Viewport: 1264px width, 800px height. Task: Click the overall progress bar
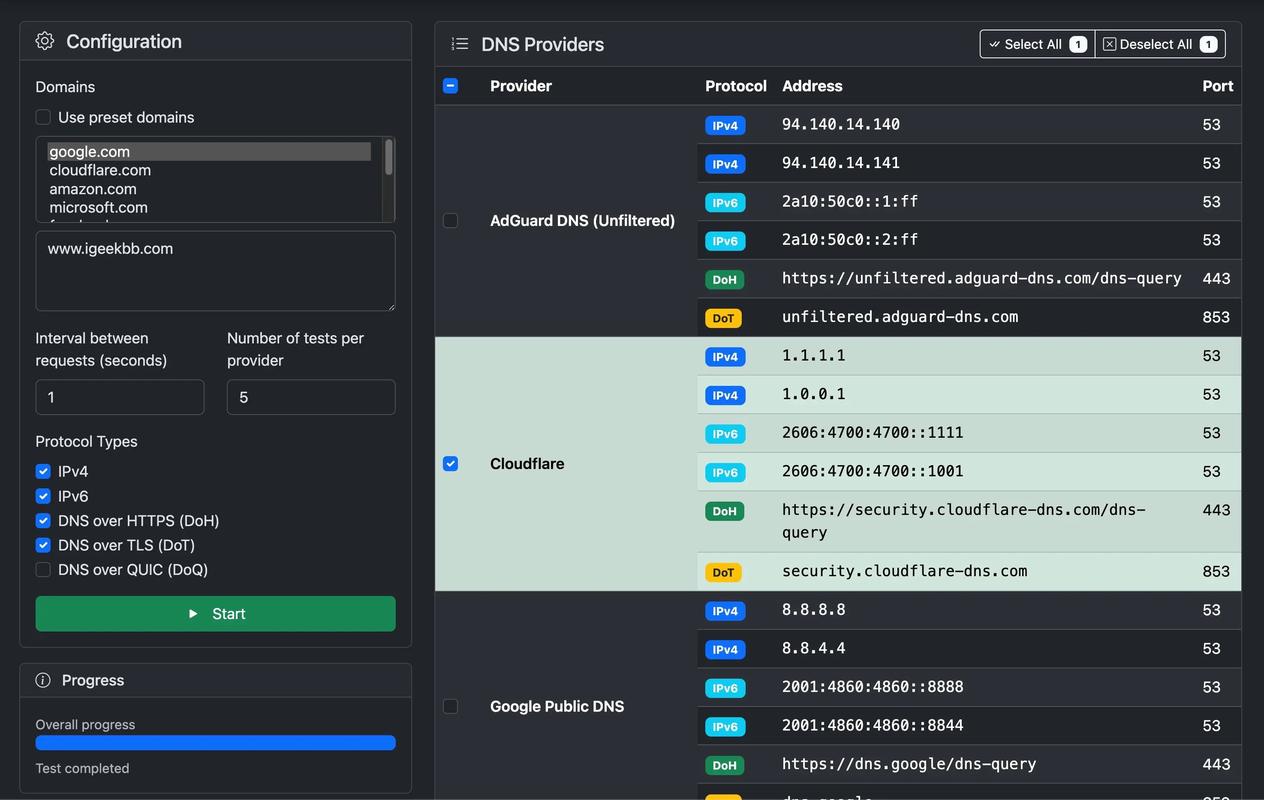coord(215,742)
